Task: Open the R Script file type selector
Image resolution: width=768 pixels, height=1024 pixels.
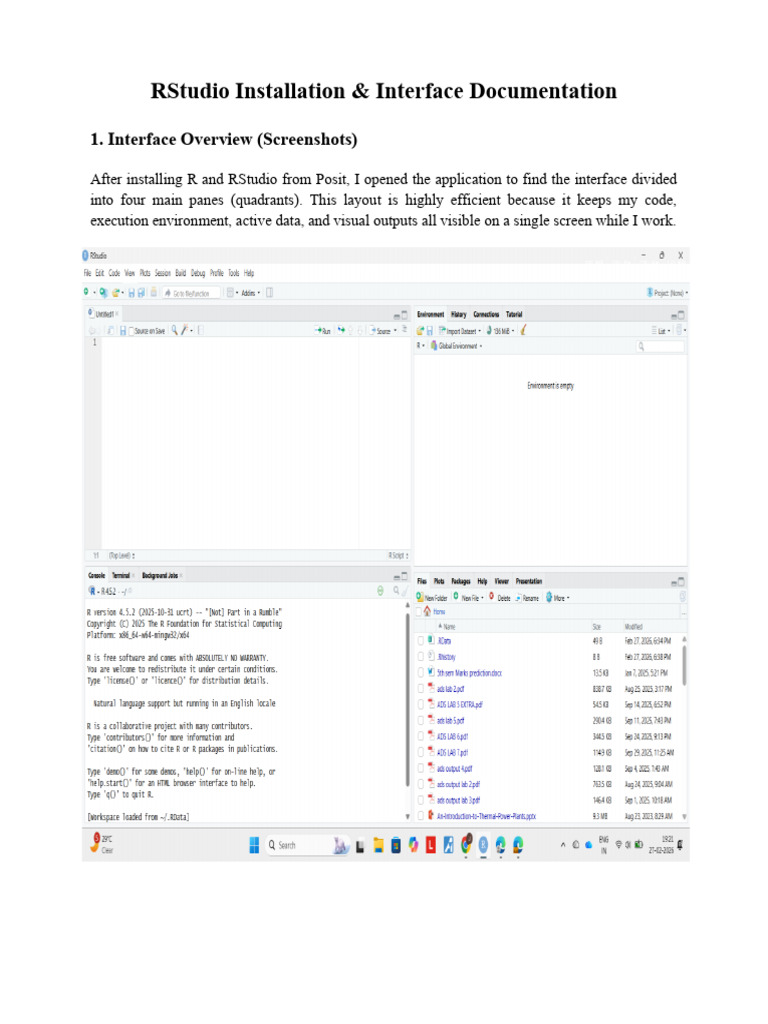Action: (398, 555)
